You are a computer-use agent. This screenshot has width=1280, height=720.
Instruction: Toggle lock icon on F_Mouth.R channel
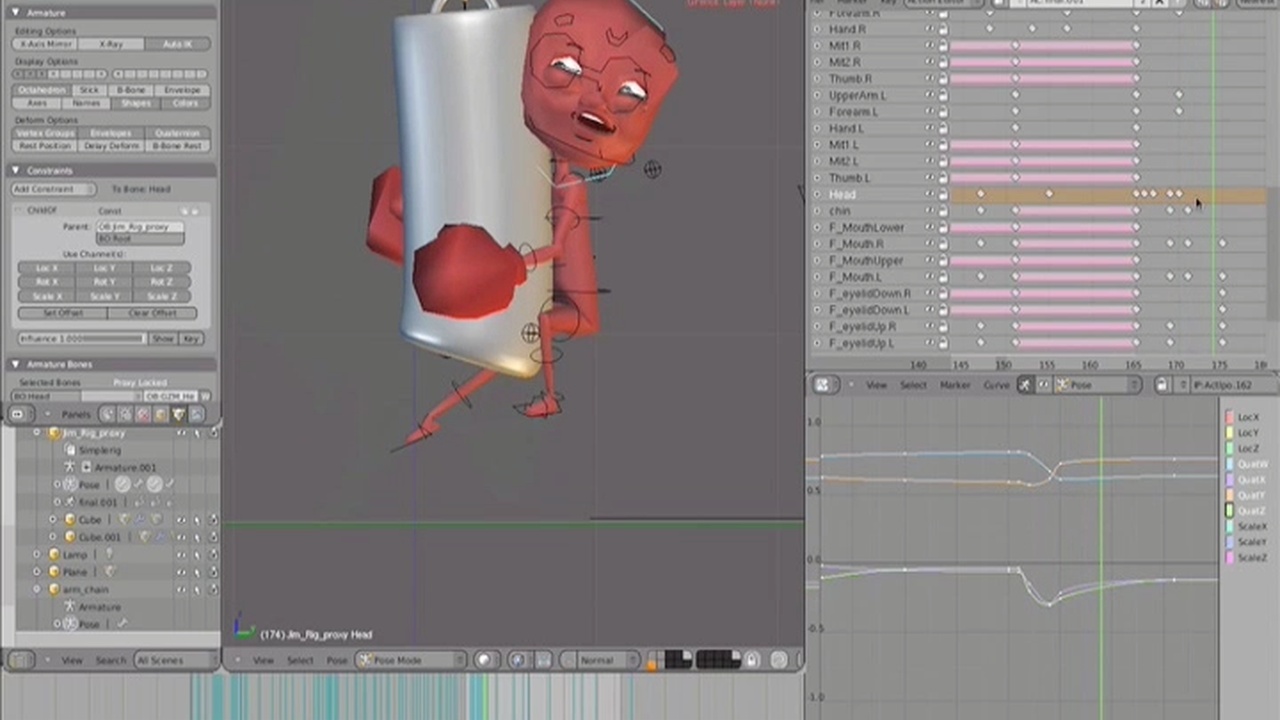942,244
